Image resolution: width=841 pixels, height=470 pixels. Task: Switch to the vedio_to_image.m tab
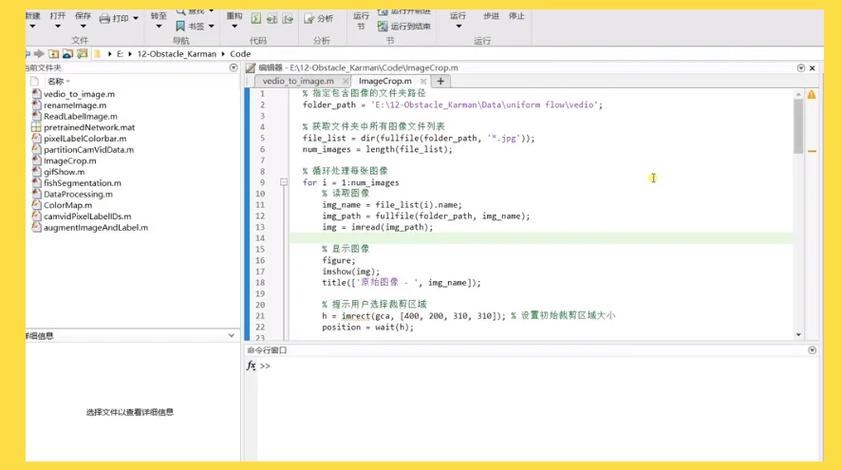tap(297, 81)
